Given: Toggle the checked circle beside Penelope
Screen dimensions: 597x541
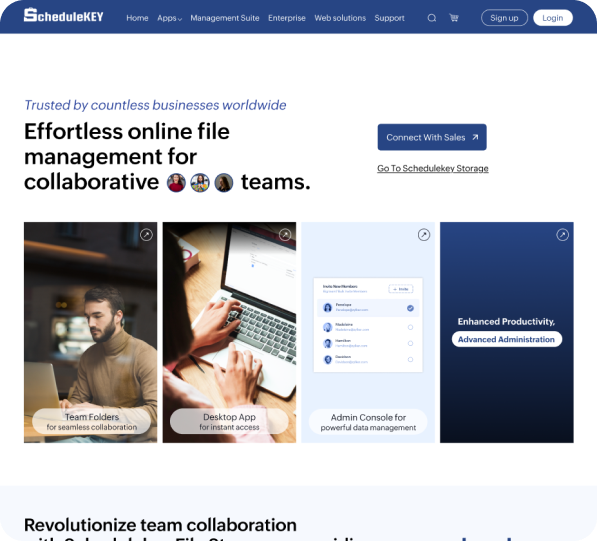Looking at the screenshot, I should (x=410, y=308).
